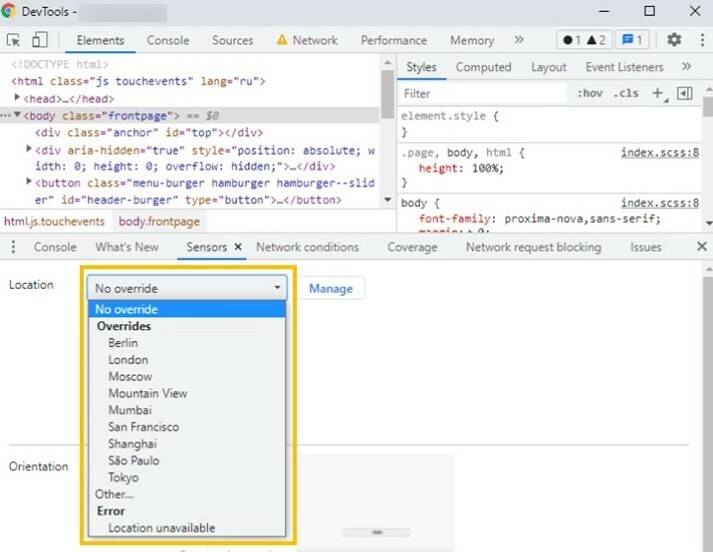Switch to the drawer Console tab
713x552 pixels.
55,247
